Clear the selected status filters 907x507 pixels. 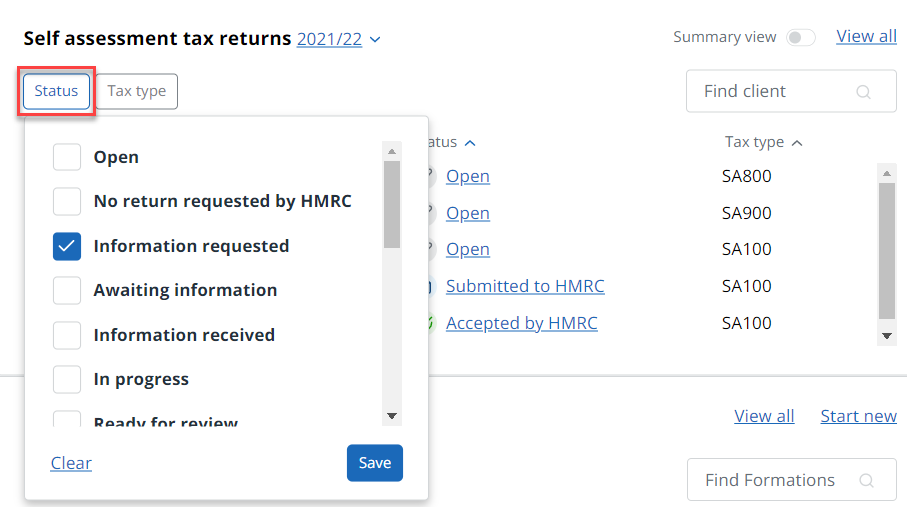pyautogui.click(x=71, y=463)
